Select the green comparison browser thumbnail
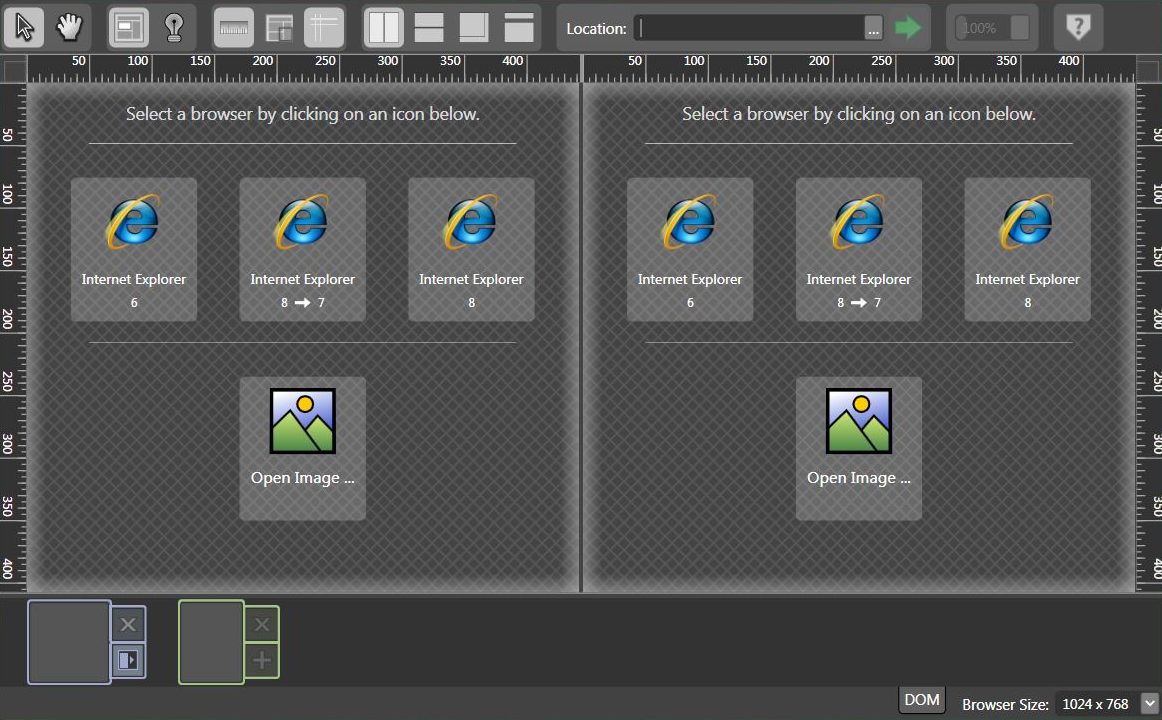The image size is (1162, 720). [x=211, y=641]
